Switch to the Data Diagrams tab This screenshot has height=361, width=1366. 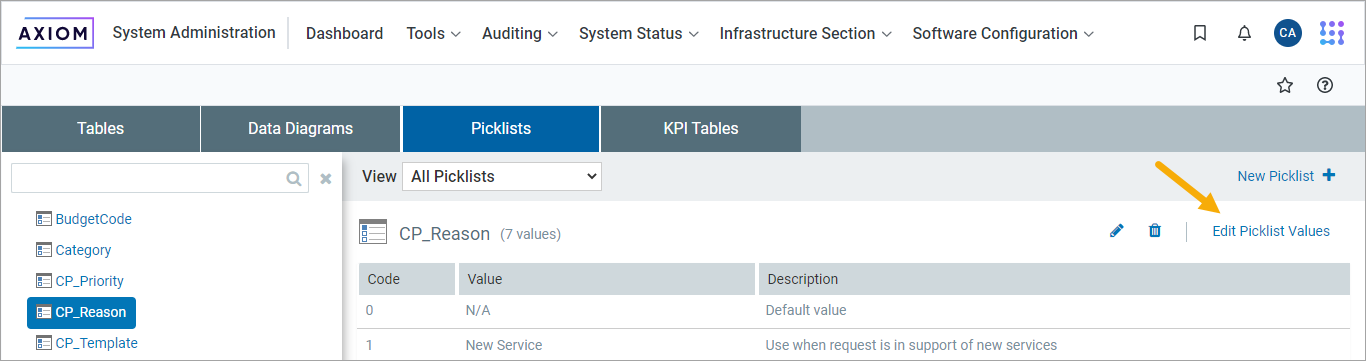(300, 129)
